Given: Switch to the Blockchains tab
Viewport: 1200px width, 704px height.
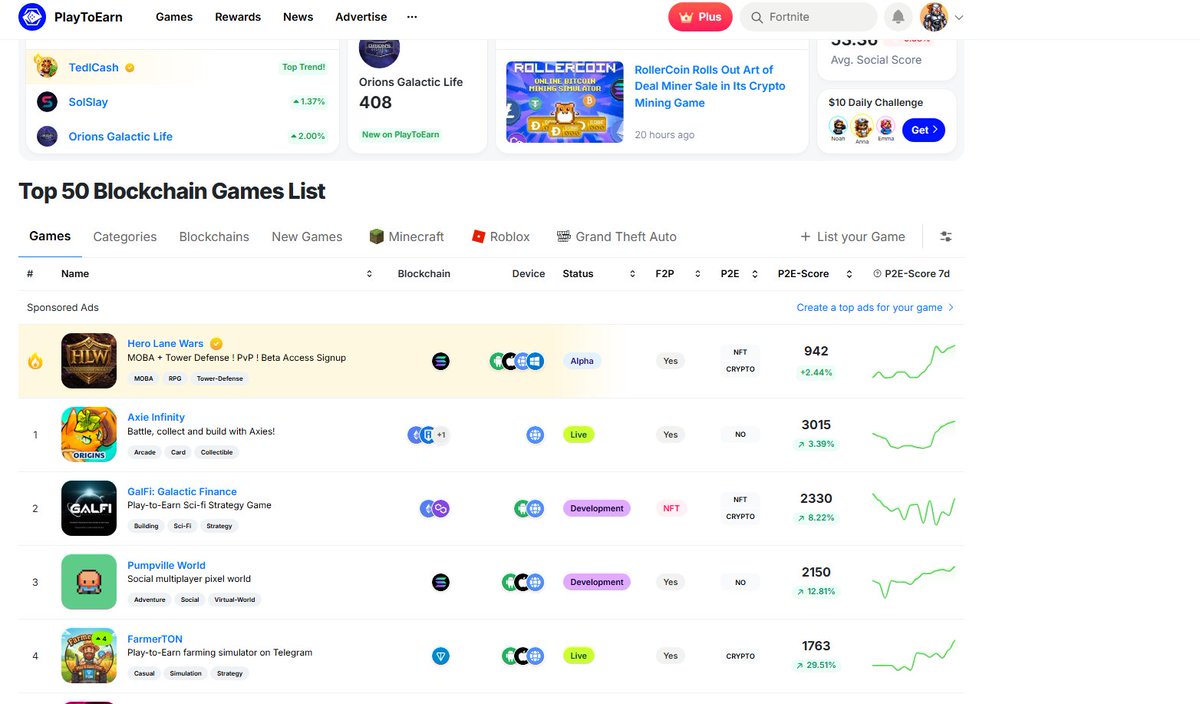Looking at the screenshot, I should (x=214, y=237).
